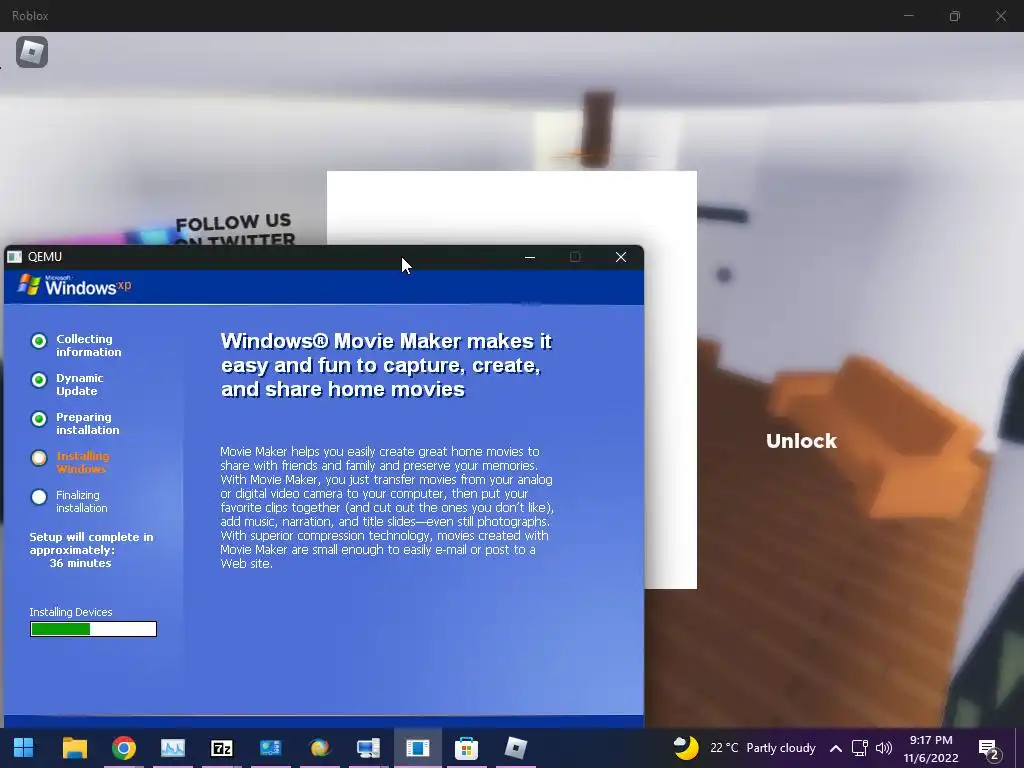Open the notification center icon
Viewport: 1024px width, 768px height.
(989, 750)
